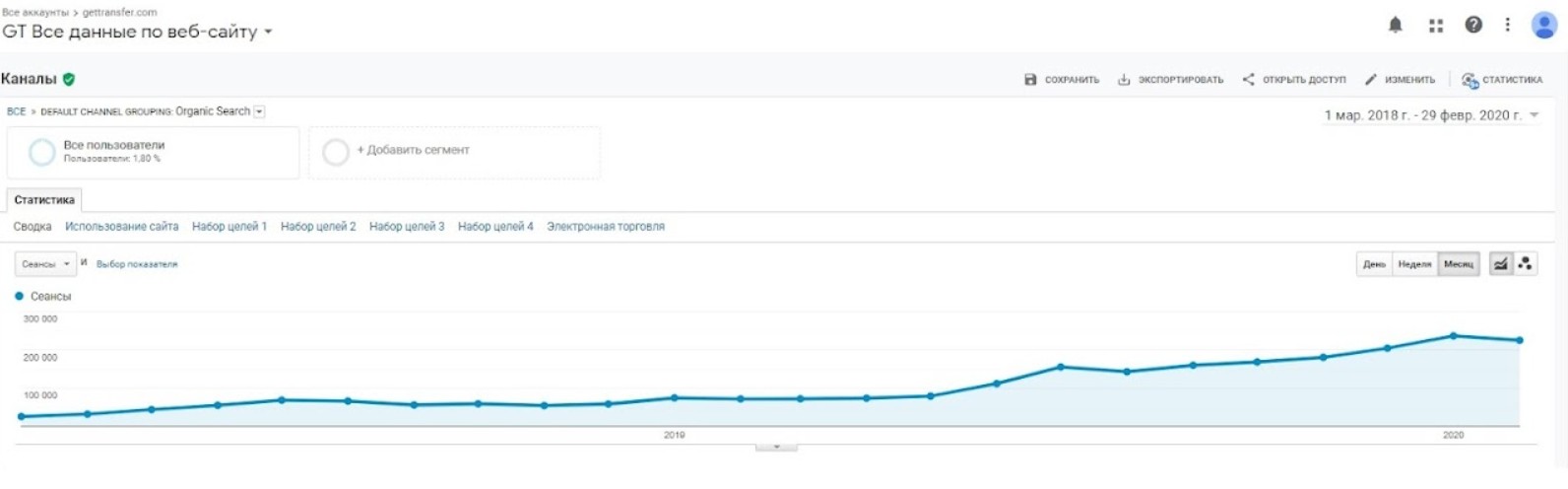This screenshot has width=1568, height=489.
Task: Switch to the Использование сайта tab
Action: click(122, 227)
